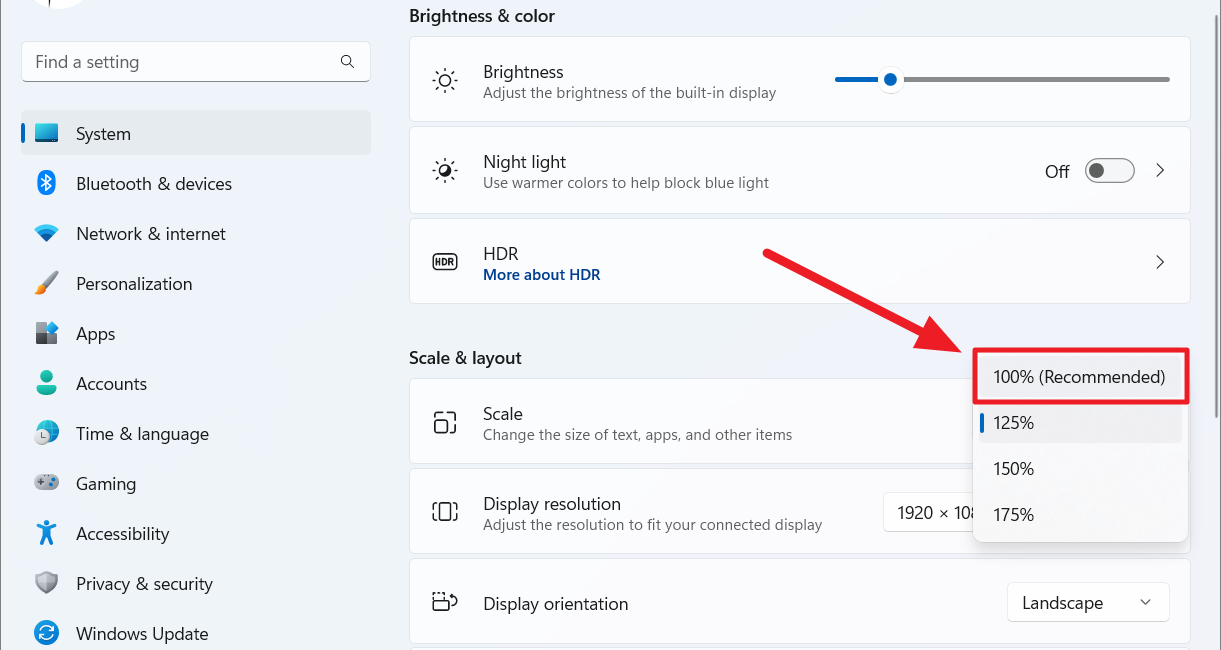
Task: Click the Windows Update sync icon
Action: 47,633
